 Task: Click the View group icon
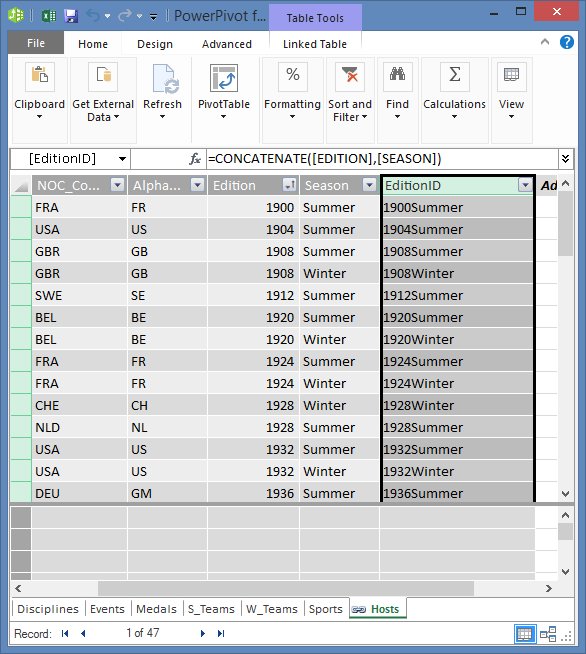pyautogui.click(x=512, y=76)
